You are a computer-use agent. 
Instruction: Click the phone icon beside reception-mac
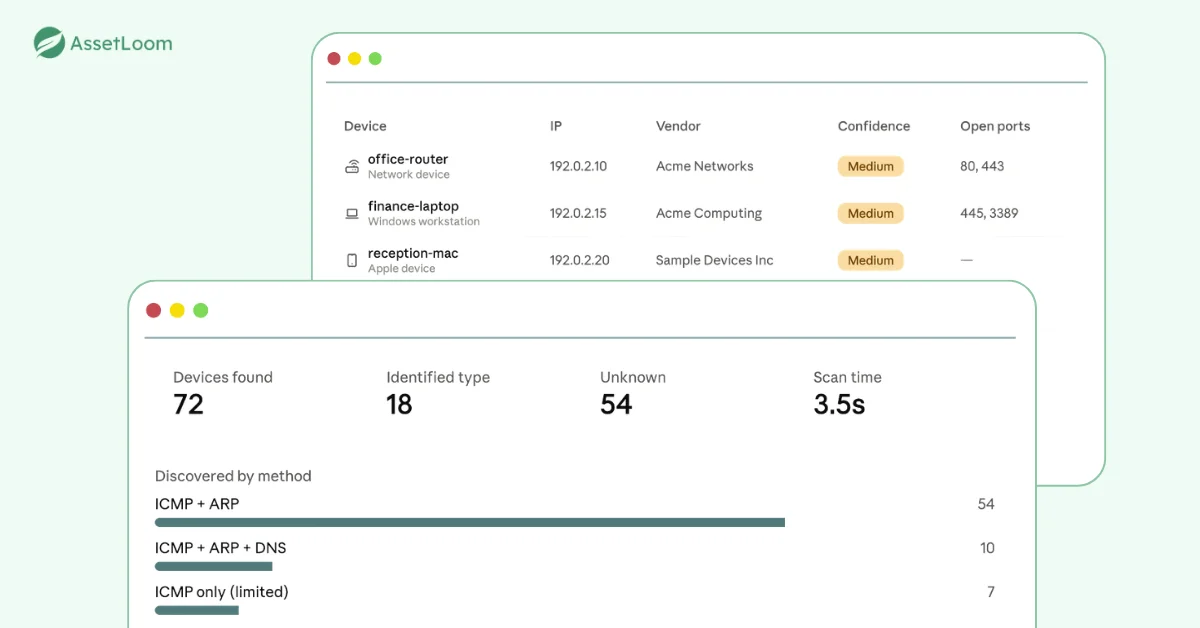[352, 260]
